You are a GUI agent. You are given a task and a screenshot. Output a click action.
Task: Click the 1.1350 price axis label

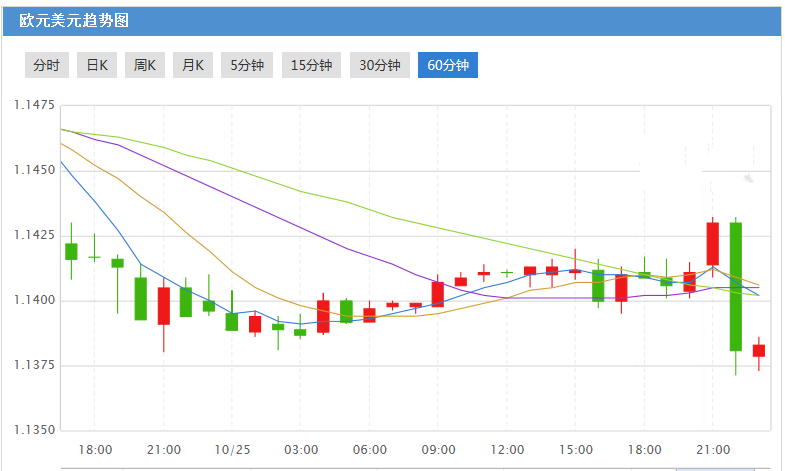(32, 430)
